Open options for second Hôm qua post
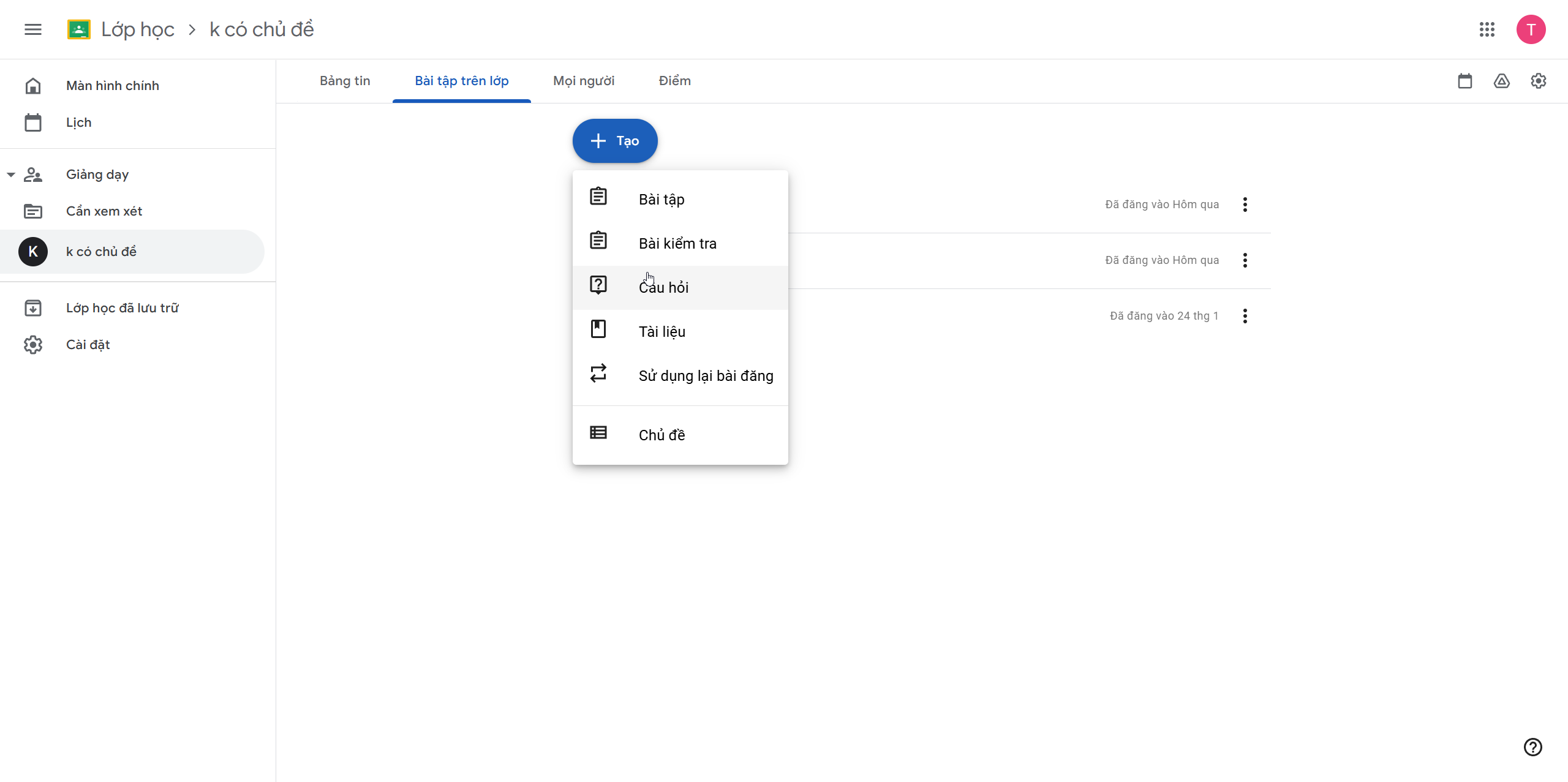The height and width of the screenshot is (782, 1568). (1245, 260)
